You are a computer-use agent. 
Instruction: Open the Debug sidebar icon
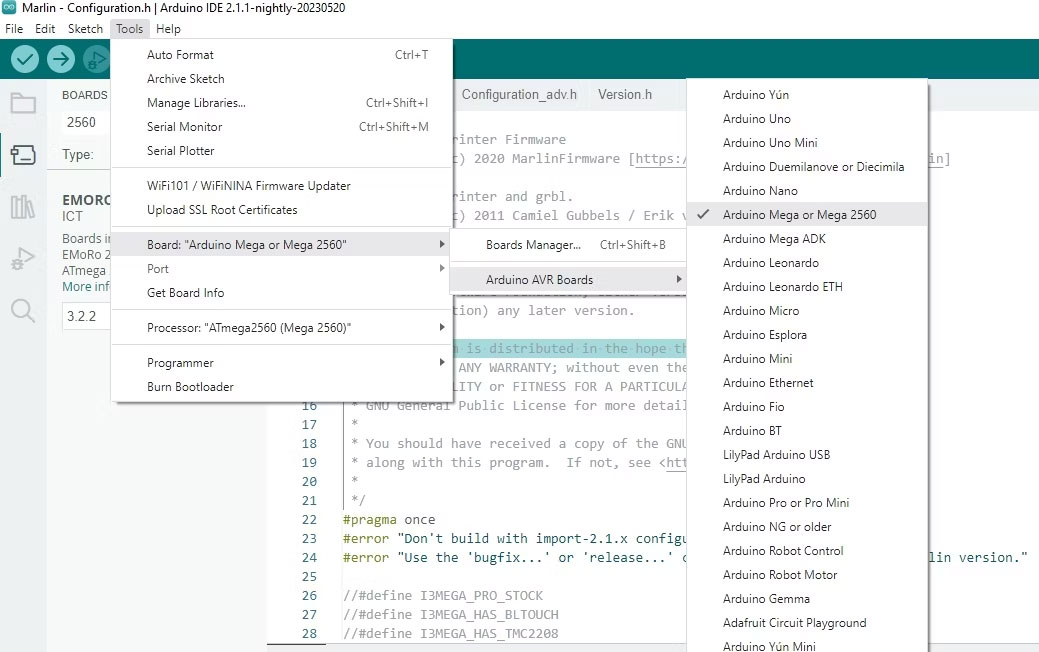23,258
